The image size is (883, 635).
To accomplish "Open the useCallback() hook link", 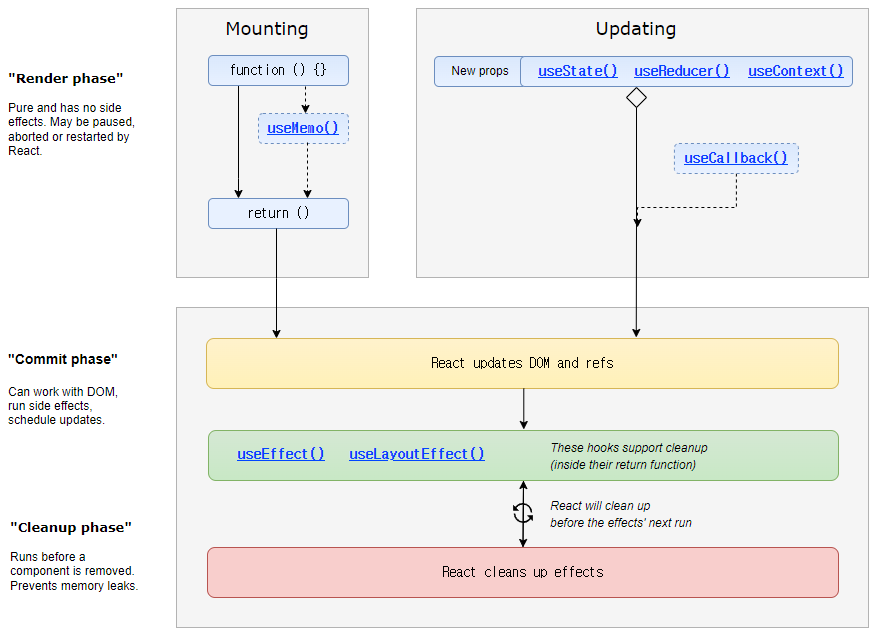I will [x=735, y=158].
